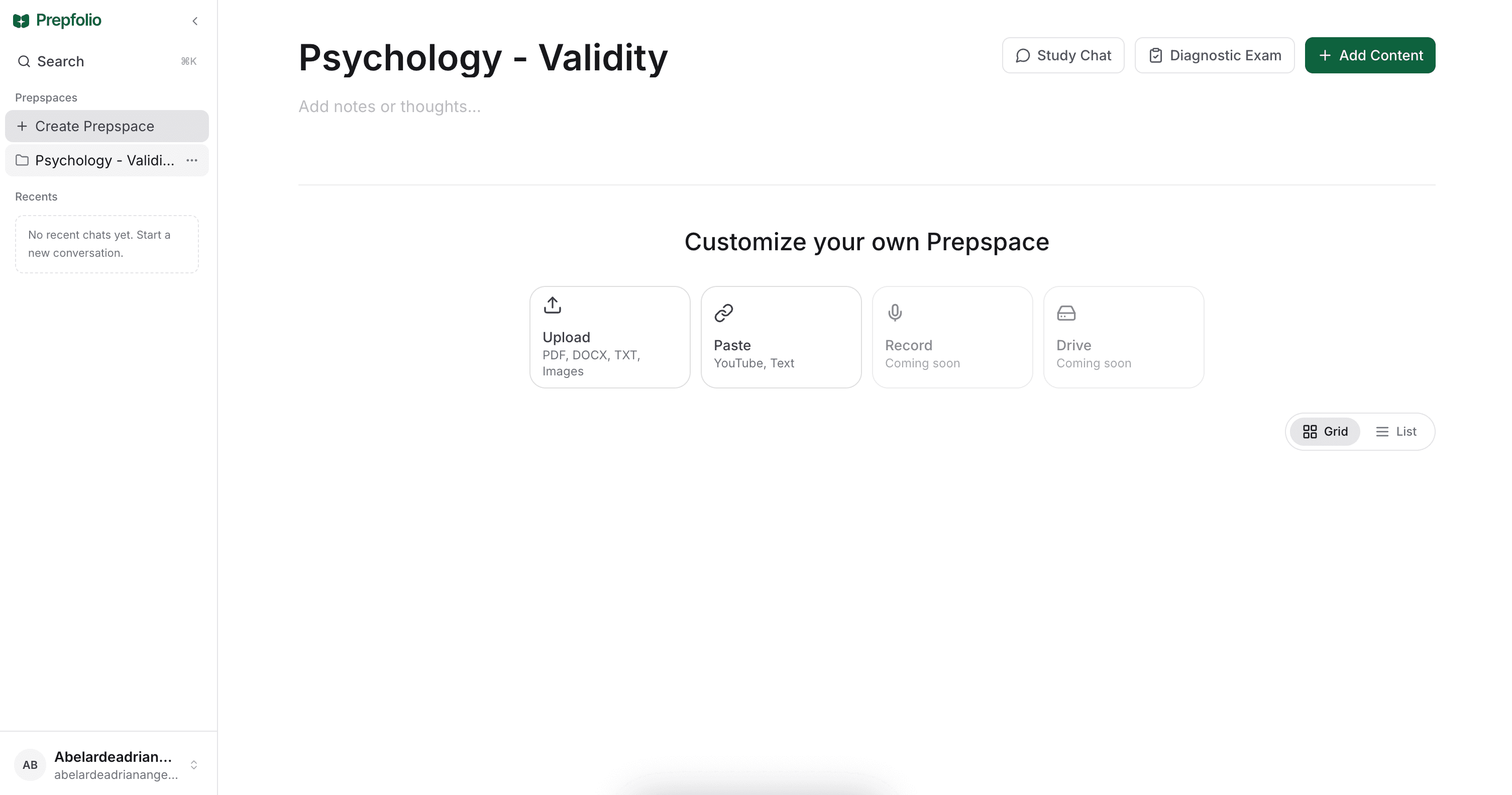Expand the account menu chevron

(194, 764)
